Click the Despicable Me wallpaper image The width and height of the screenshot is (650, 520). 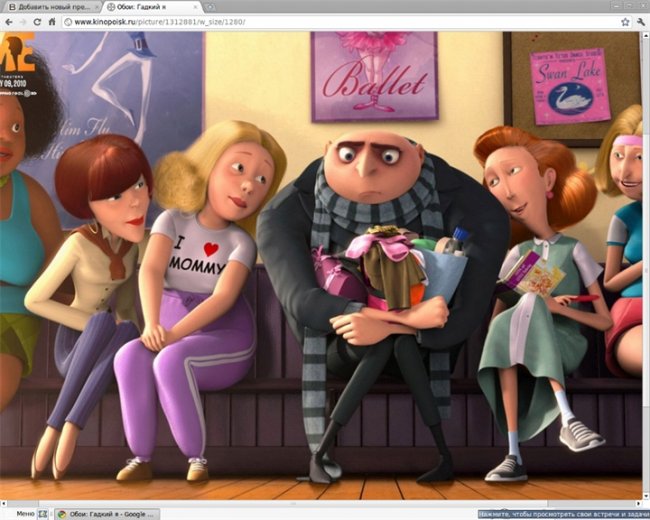tap(325, 260)
